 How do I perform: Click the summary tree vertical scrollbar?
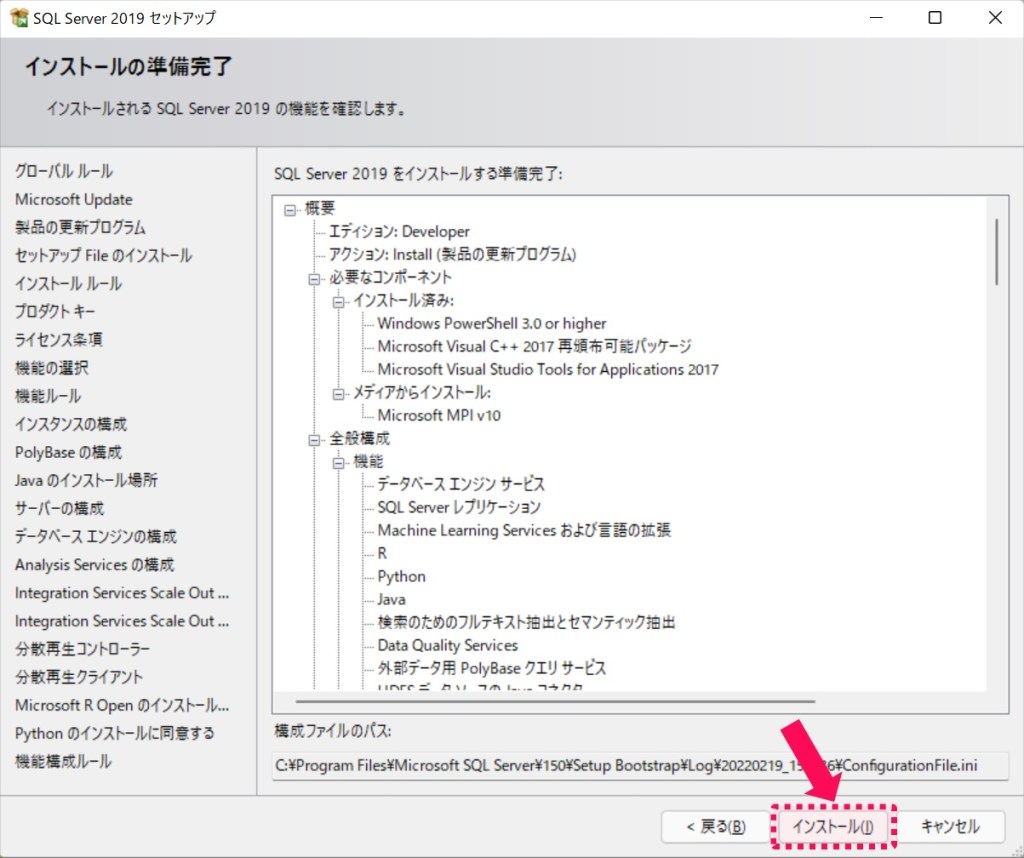coord(997,251)
